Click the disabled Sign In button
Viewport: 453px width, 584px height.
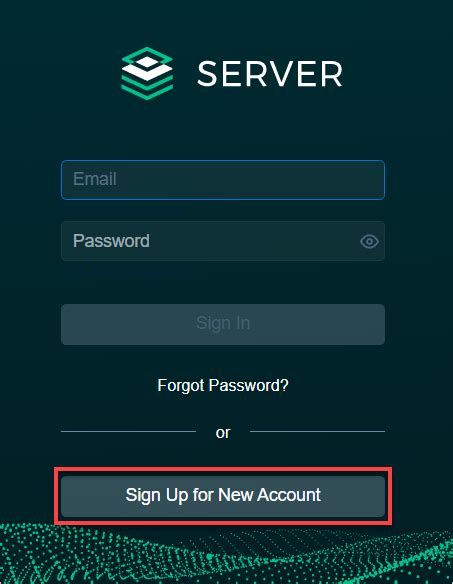point(223,324)
